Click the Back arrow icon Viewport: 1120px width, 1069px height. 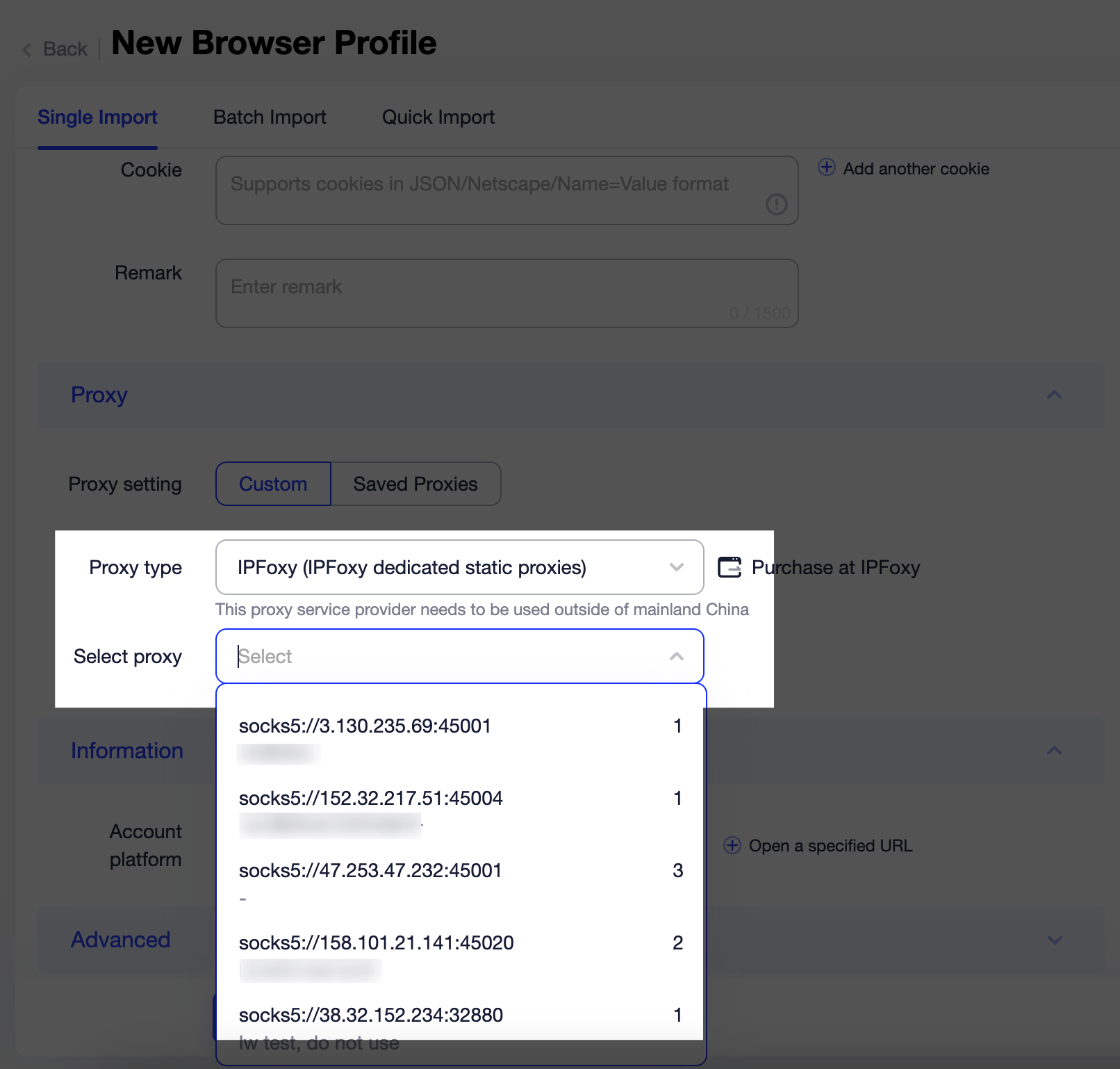point(26,50)
